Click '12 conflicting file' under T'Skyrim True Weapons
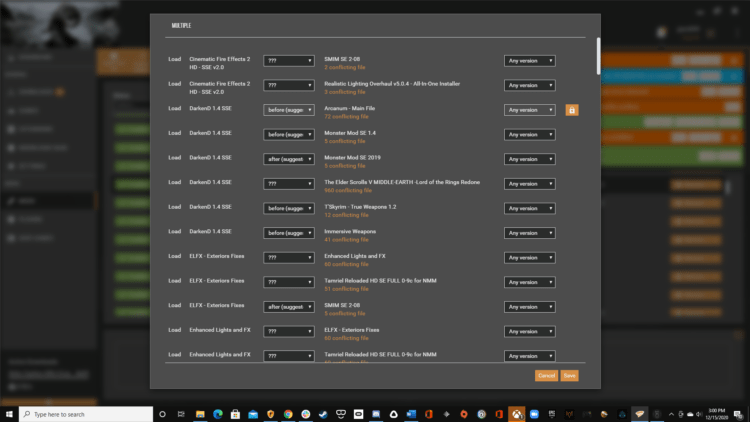This screenshot has width=750, height=422. tap(346, 215)
